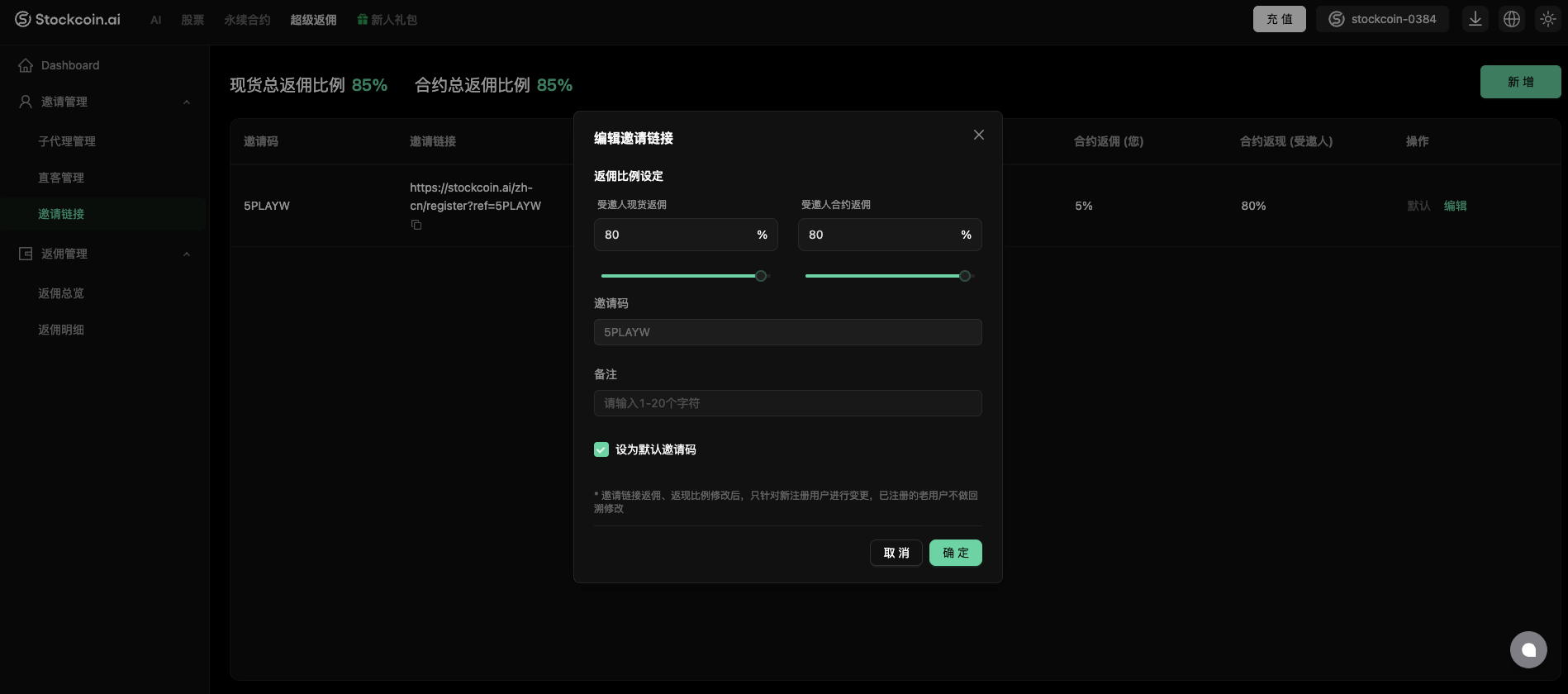
Task: Click the invite link URL text
Action: tap(476, 197)
